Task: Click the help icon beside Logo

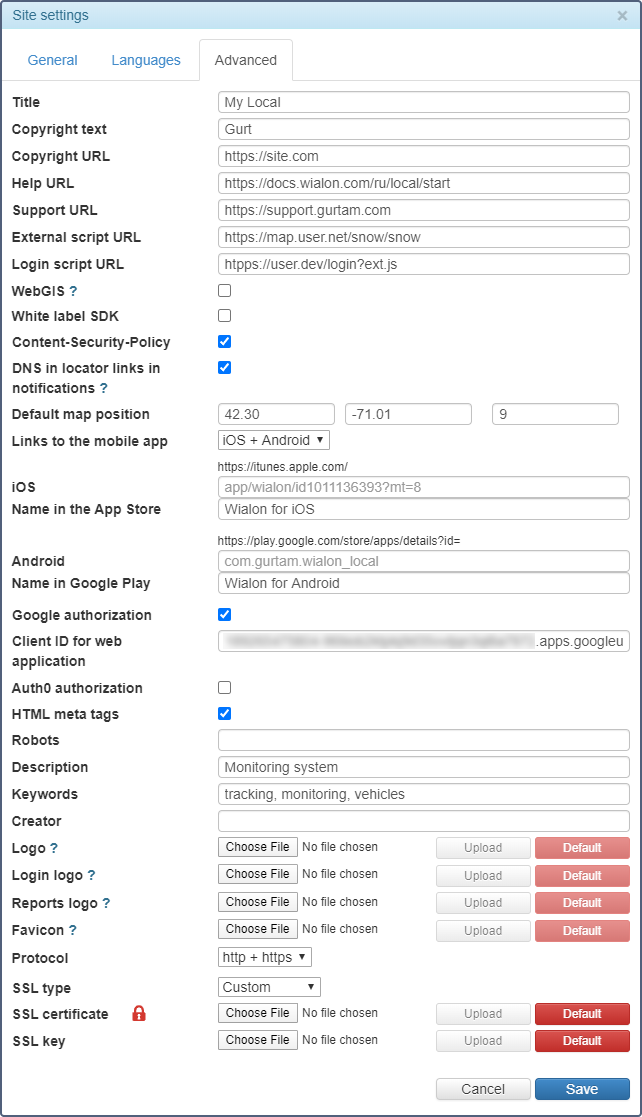Action: click(x=54, y=848)
